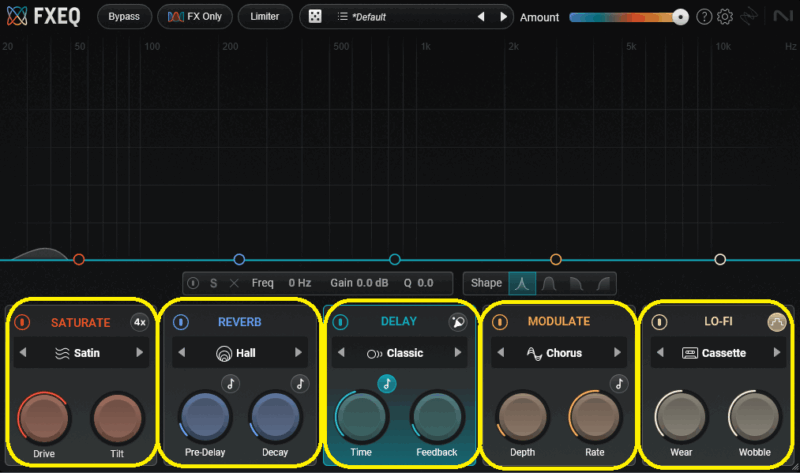The height and width of the screenshot is (473, 800).
Task: Click the dice randomize preset icon
Action: pyautogui.click(x=314, y=17)
